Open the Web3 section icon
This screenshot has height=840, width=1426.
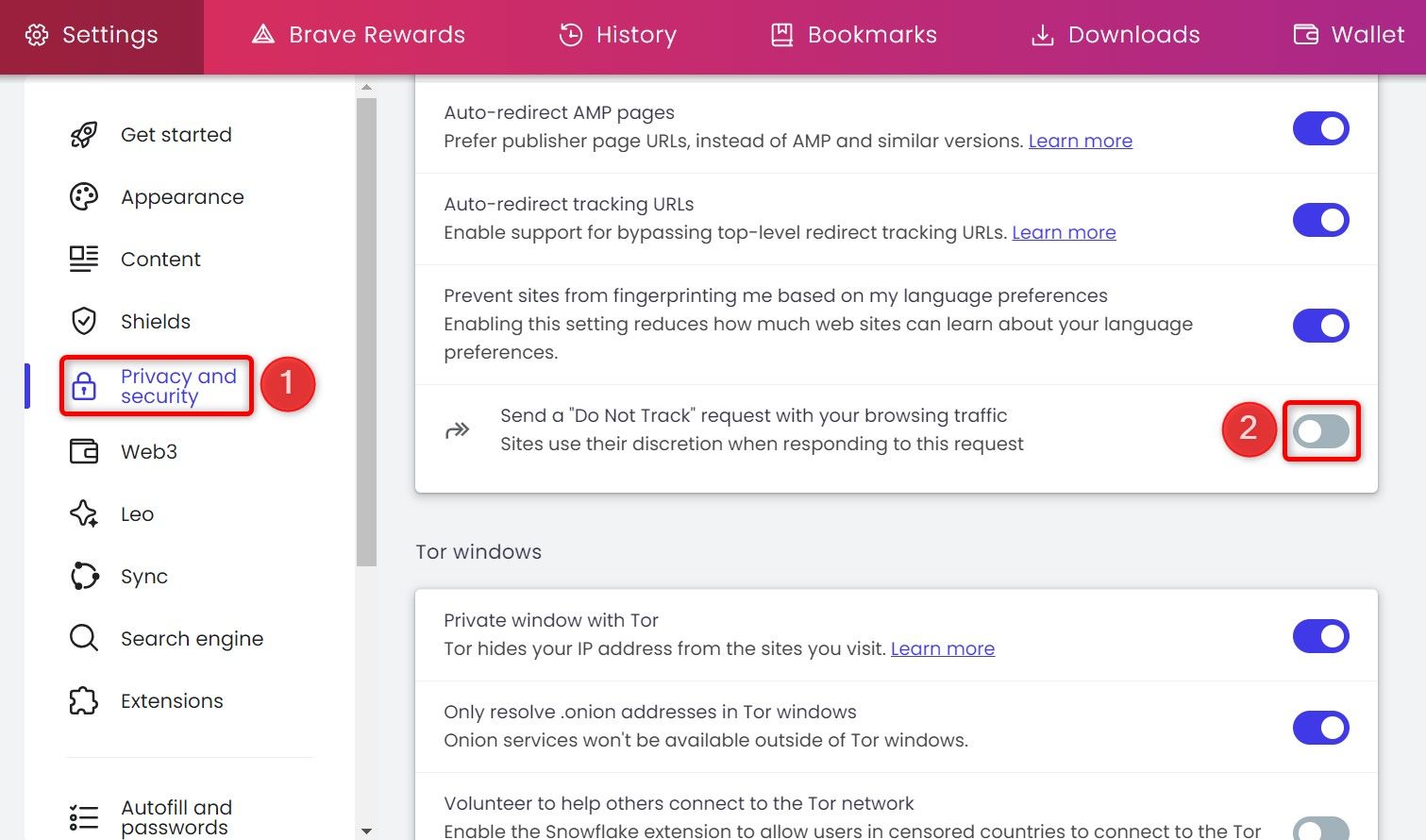pos(84,451)
